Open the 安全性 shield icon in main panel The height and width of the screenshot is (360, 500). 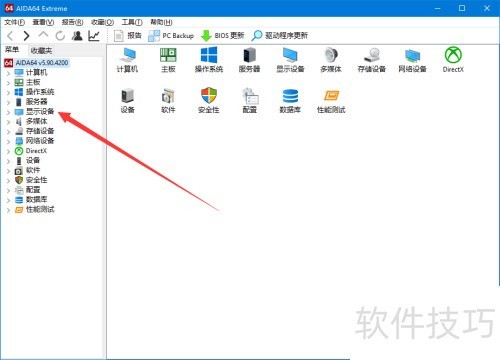click(209, 101)
